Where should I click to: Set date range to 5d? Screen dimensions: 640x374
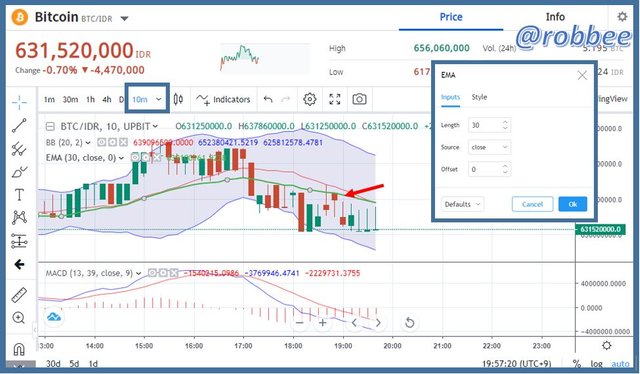pyautogui.click(x=74, y=363)
